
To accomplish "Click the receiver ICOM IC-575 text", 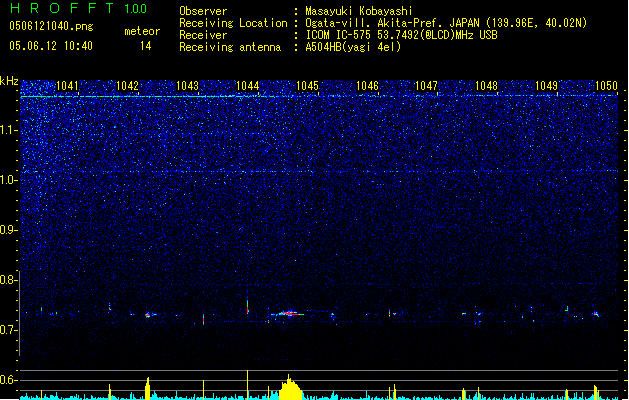I will pyautogui.click(x=402, y=35).
